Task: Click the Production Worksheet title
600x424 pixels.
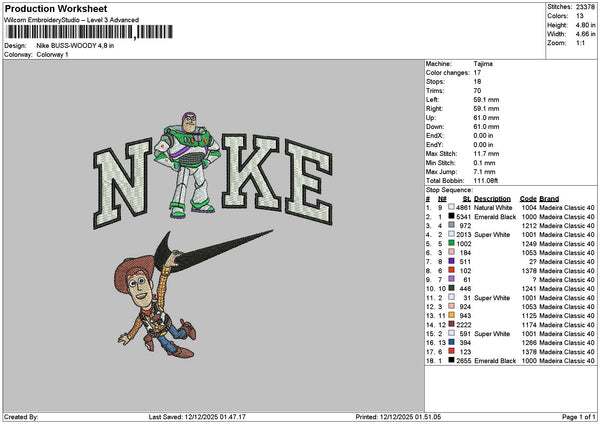Action: (x=56, y=8)
